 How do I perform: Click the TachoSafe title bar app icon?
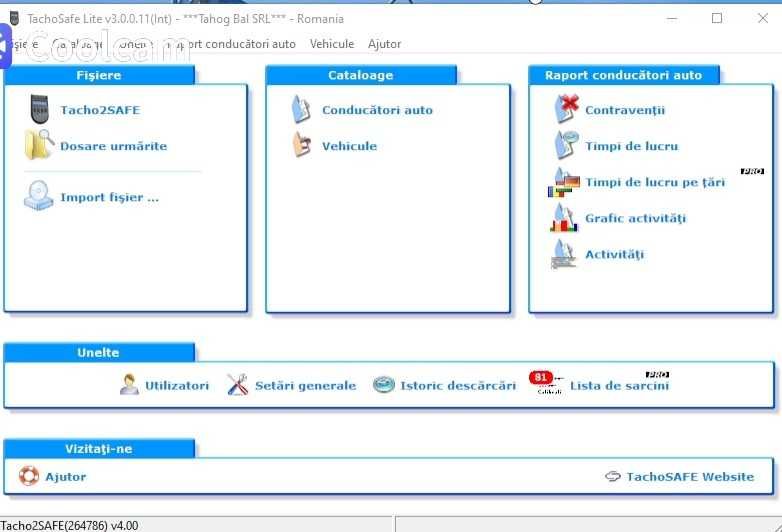pos(14,18)
